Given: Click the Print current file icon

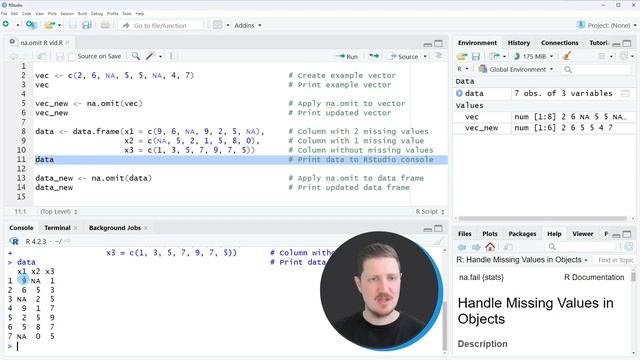Looking at the screenshot, I should 105,25.
